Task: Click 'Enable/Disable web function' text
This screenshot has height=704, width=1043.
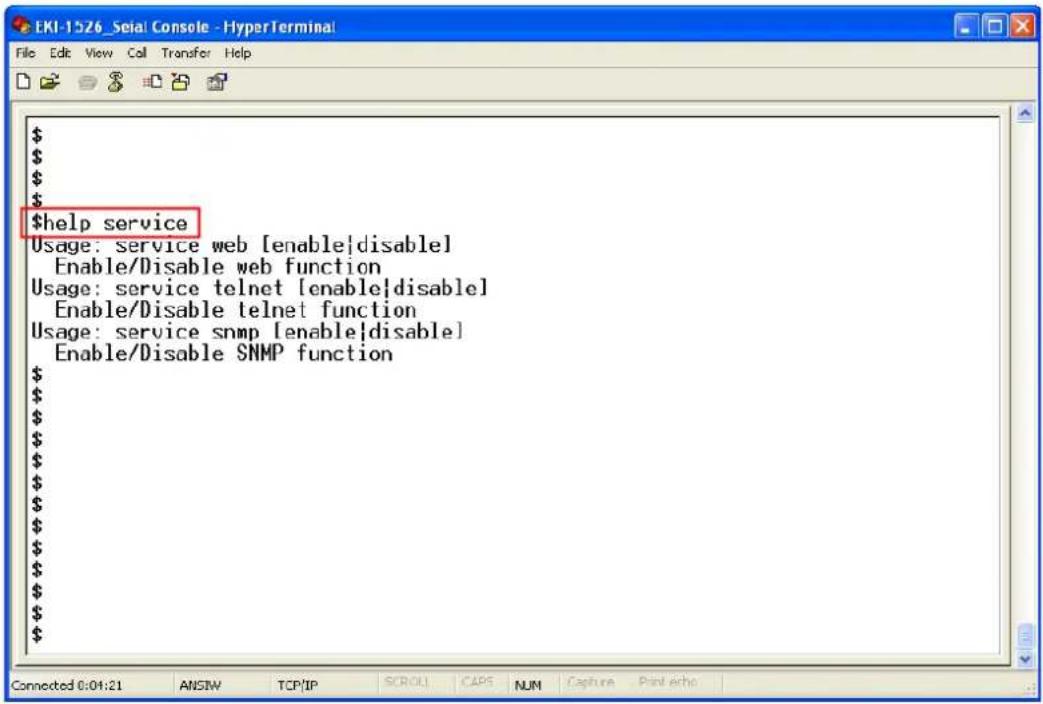Action: (218, 267)
